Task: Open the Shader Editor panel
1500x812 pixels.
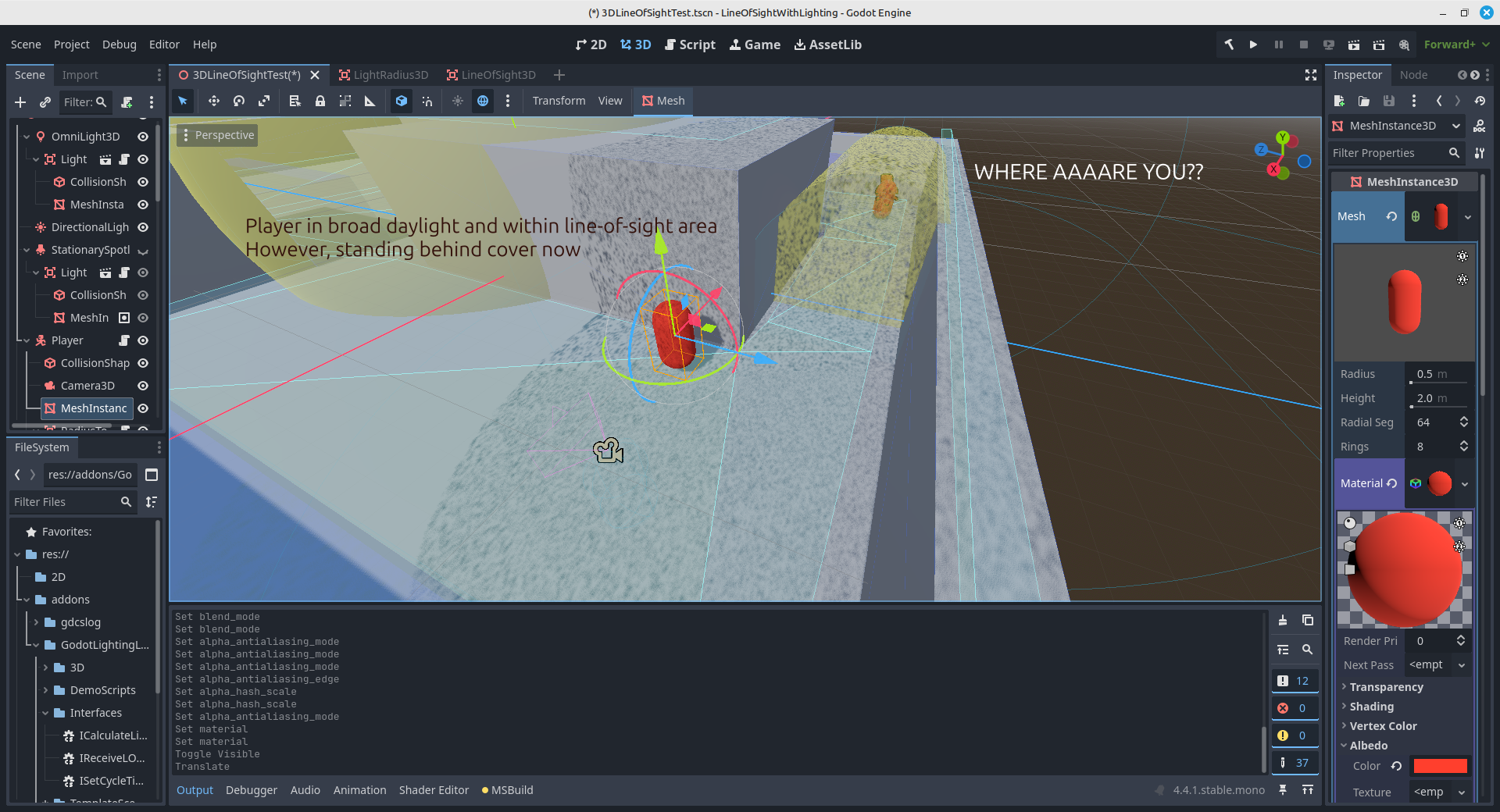Action: pyautogui.click(x=434, y=790)
